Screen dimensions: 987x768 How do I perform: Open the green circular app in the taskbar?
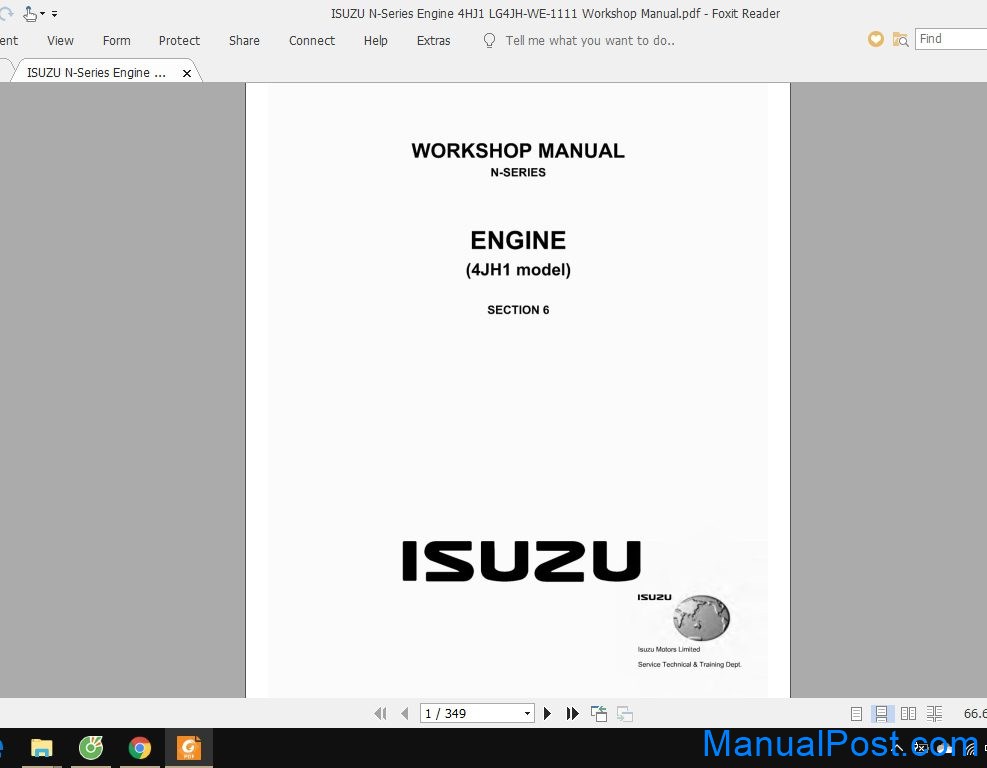point(91,748)
